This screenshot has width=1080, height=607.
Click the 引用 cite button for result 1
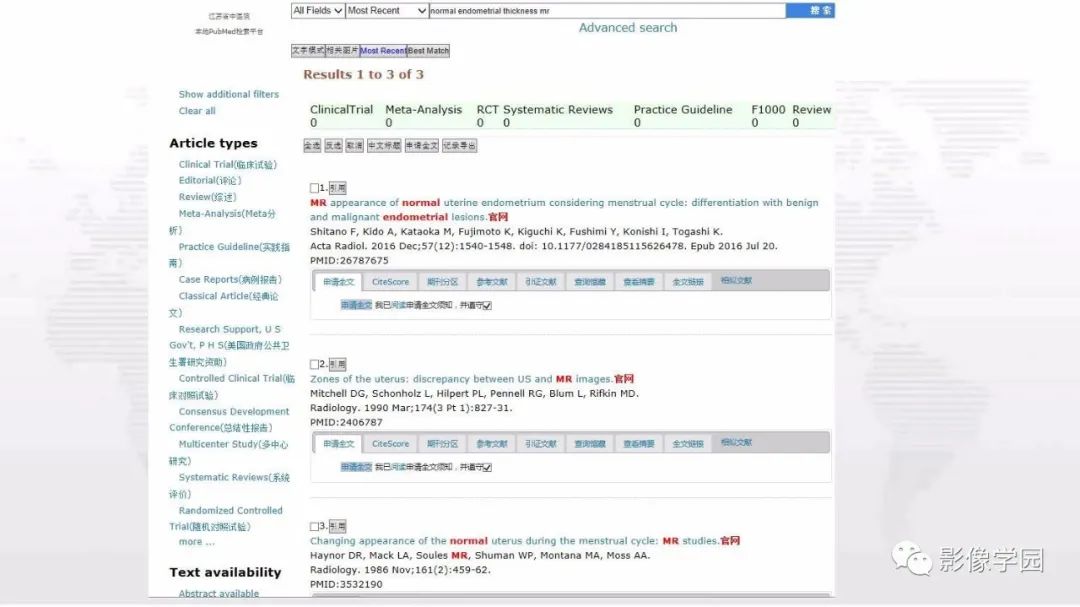pyautogui.click(x=338, y=188)
